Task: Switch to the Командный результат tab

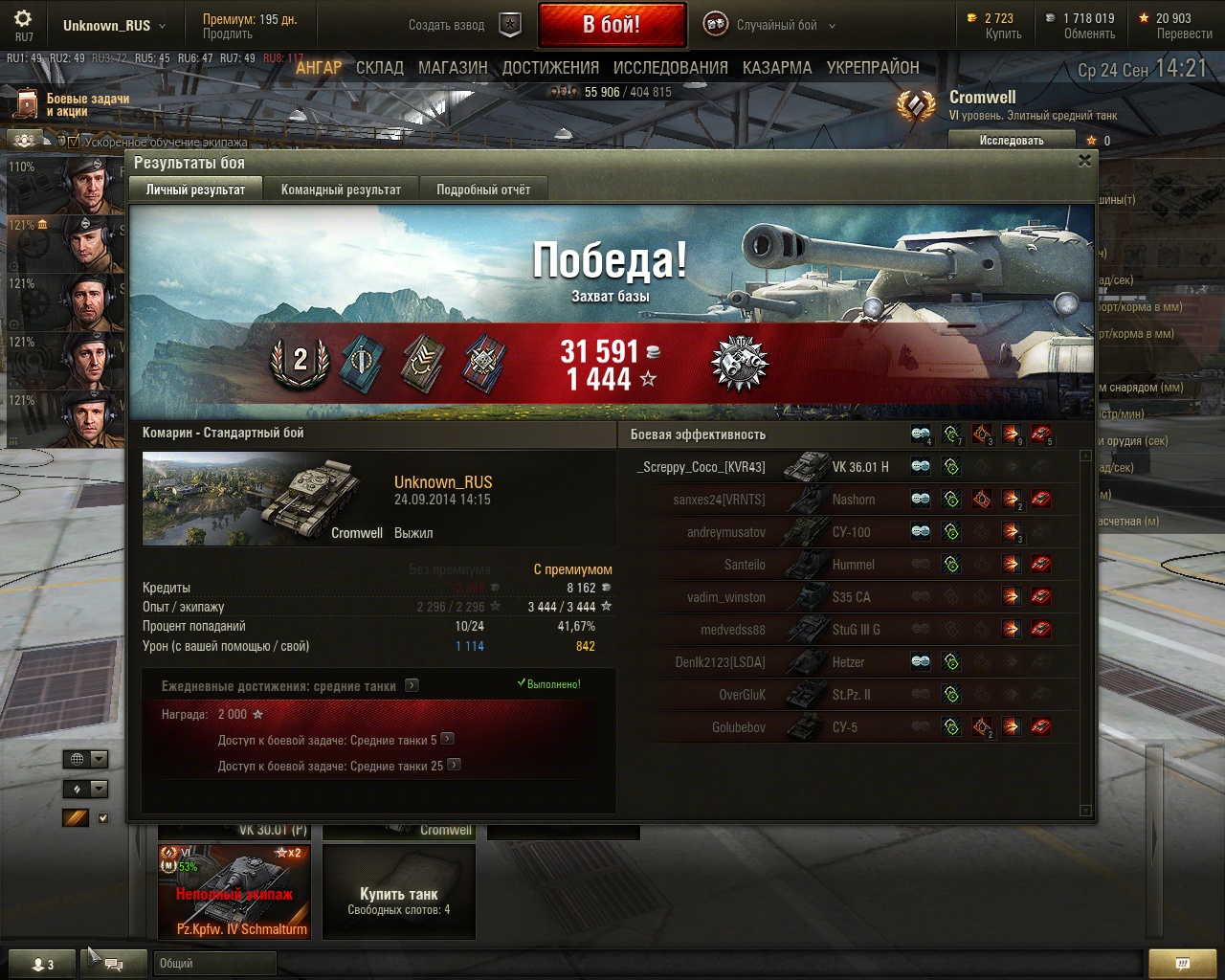Action: coord(341,189)
